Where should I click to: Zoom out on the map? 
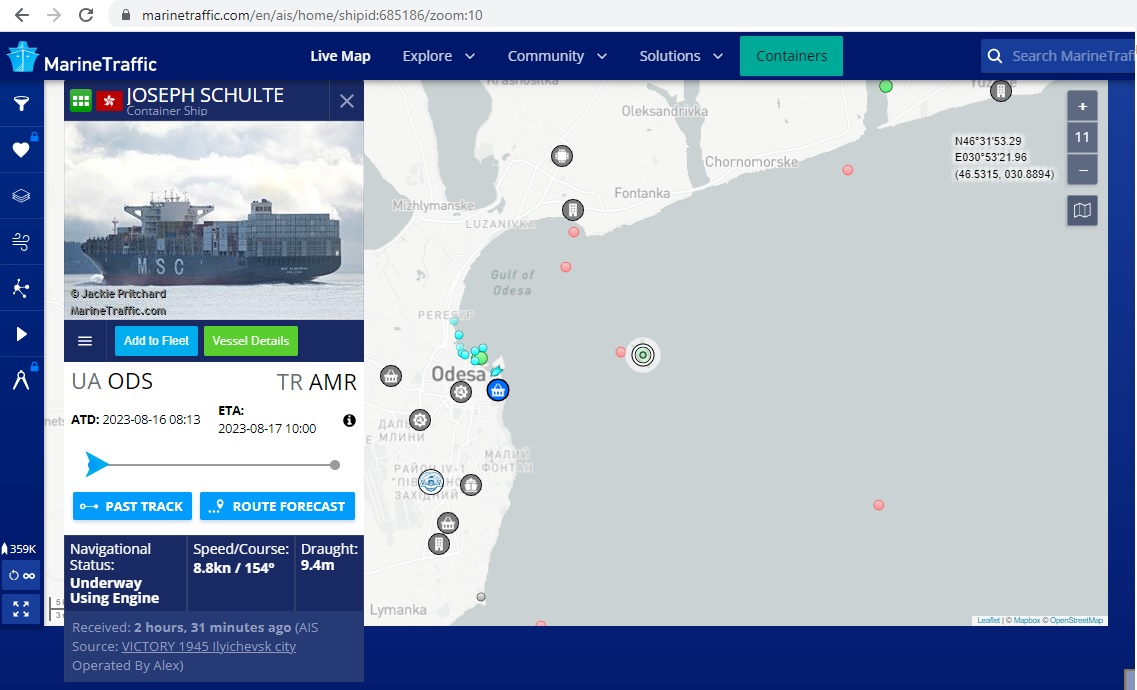pos(1082,170)
